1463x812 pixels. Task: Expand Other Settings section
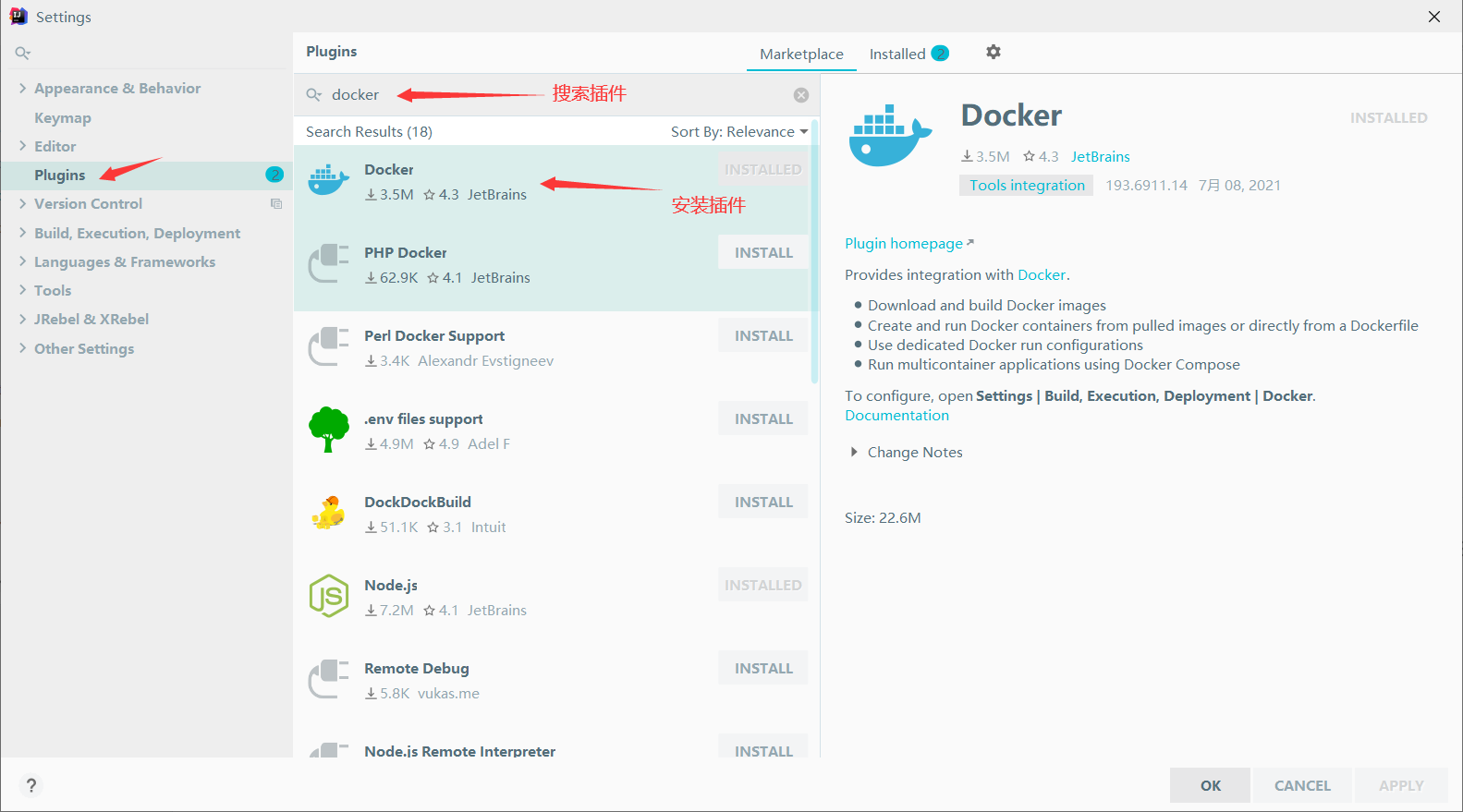tap(22, 348)
